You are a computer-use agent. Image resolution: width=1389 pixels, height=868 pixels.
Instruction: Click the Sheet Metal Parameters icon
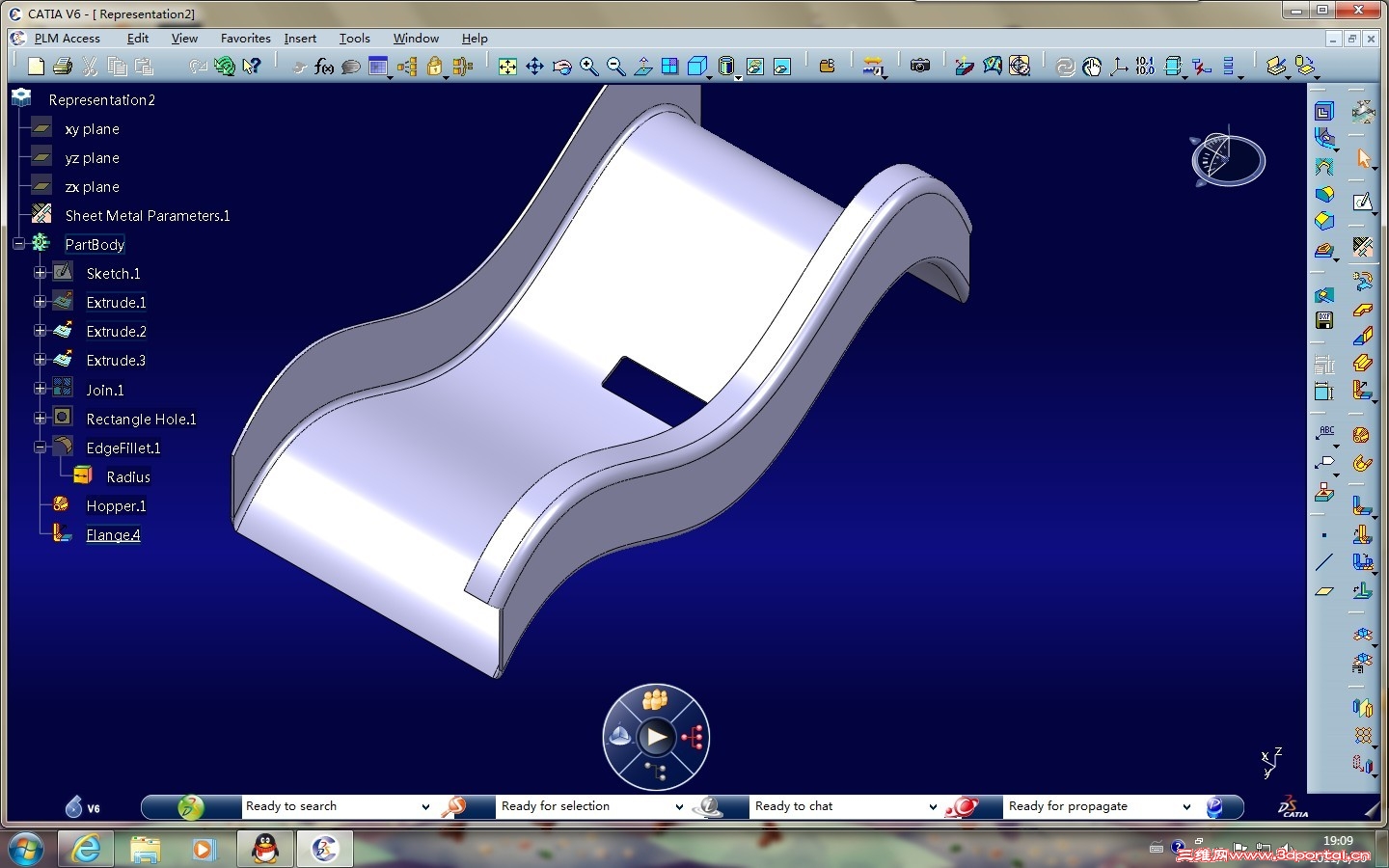pyautogui.click(x=1363, y=247)
